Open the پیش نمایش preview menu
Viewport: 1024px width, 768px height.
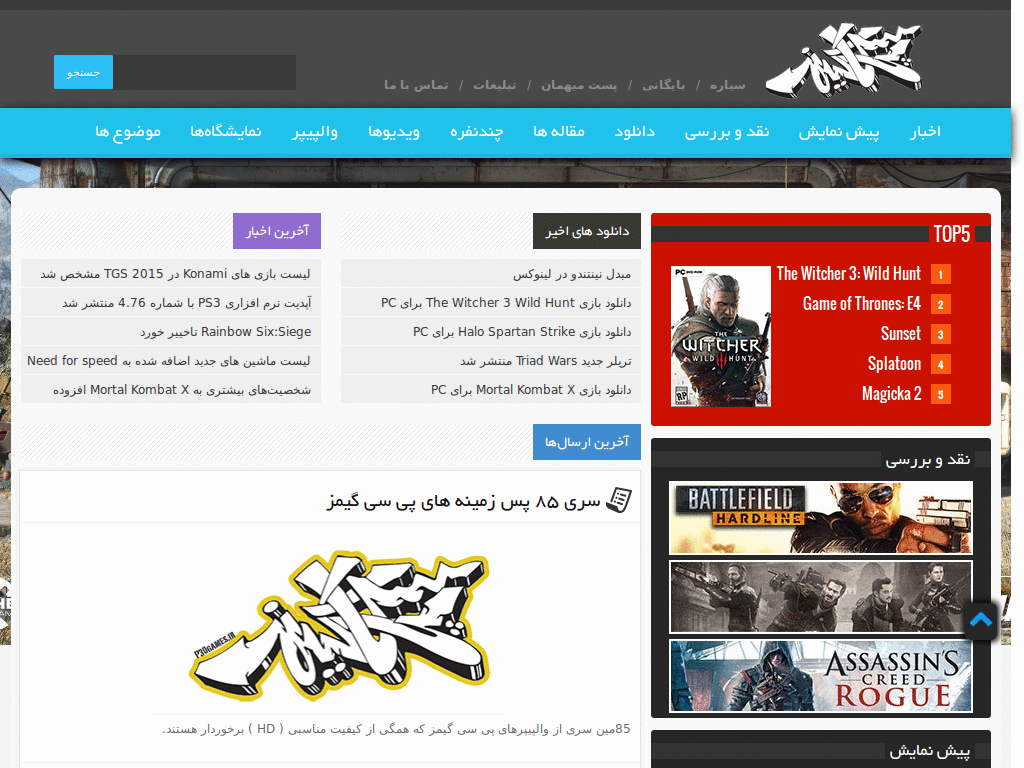(839, 132)
